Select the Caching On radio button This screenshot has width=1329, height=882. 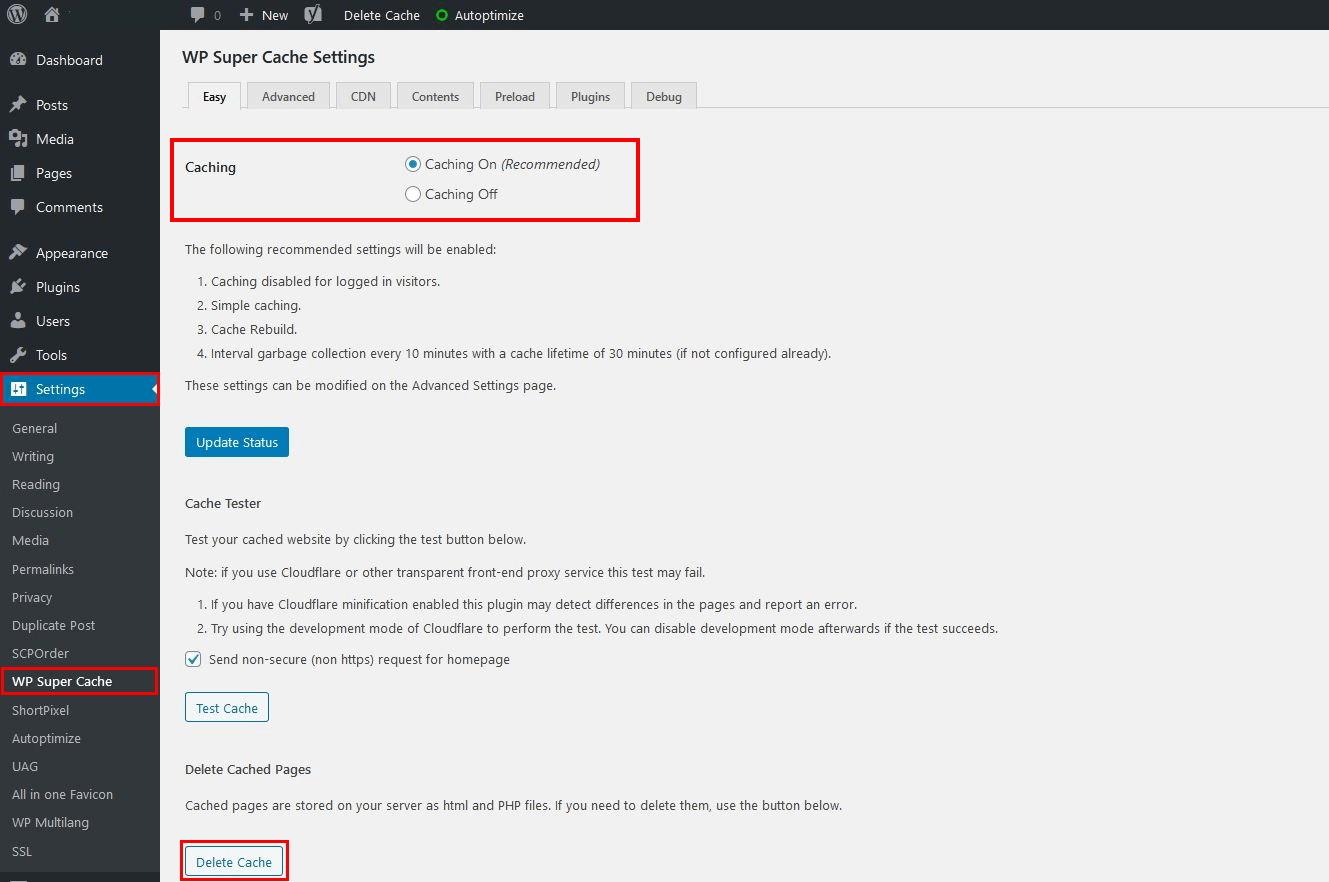click(x=413, y=163)
